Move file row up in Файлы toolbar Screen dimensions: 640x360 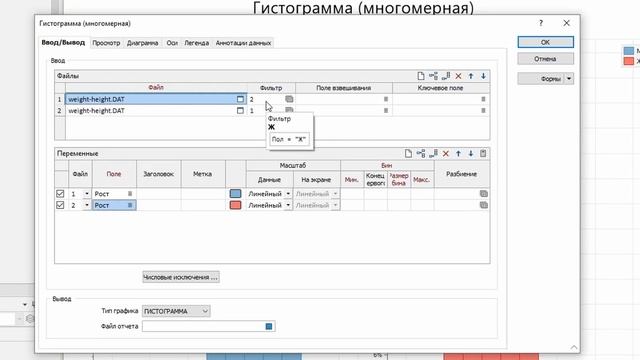pos(471,76)
